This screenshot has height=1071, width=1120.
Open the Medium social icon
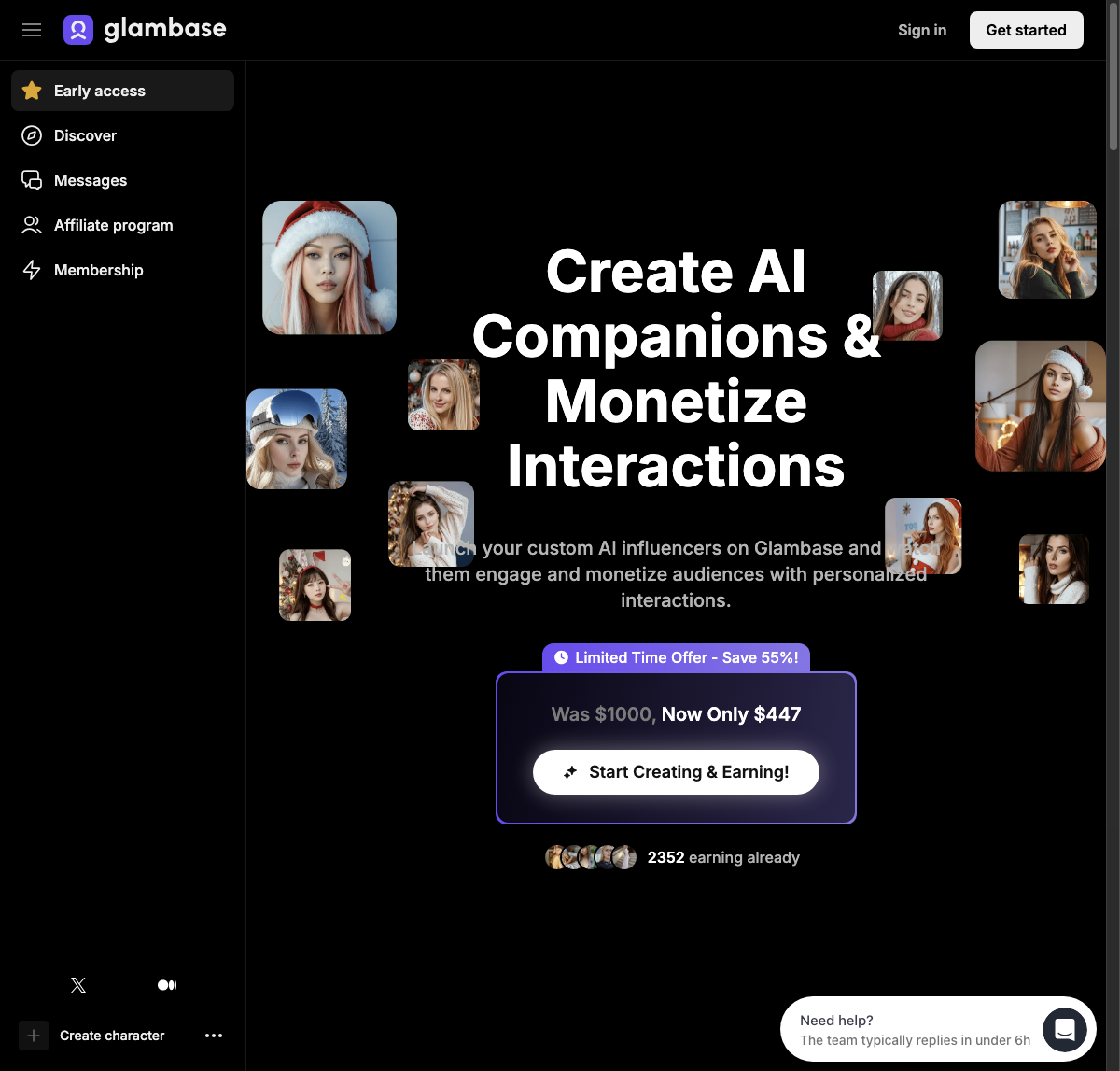click(167, 985)
